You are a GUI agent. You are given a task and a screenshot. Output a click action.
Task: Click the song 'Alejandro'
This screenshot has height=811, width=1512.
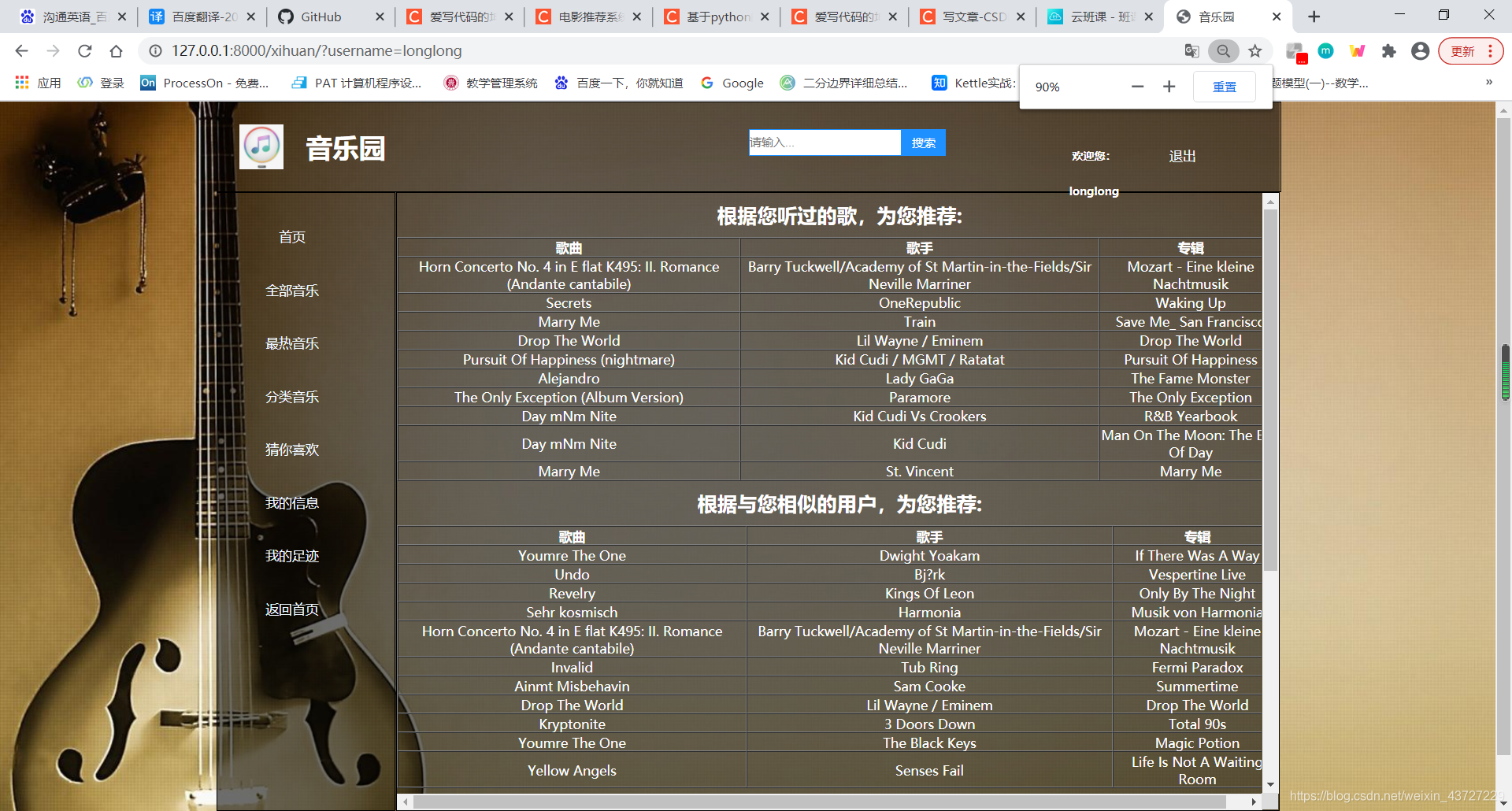(x=569, y=379)
